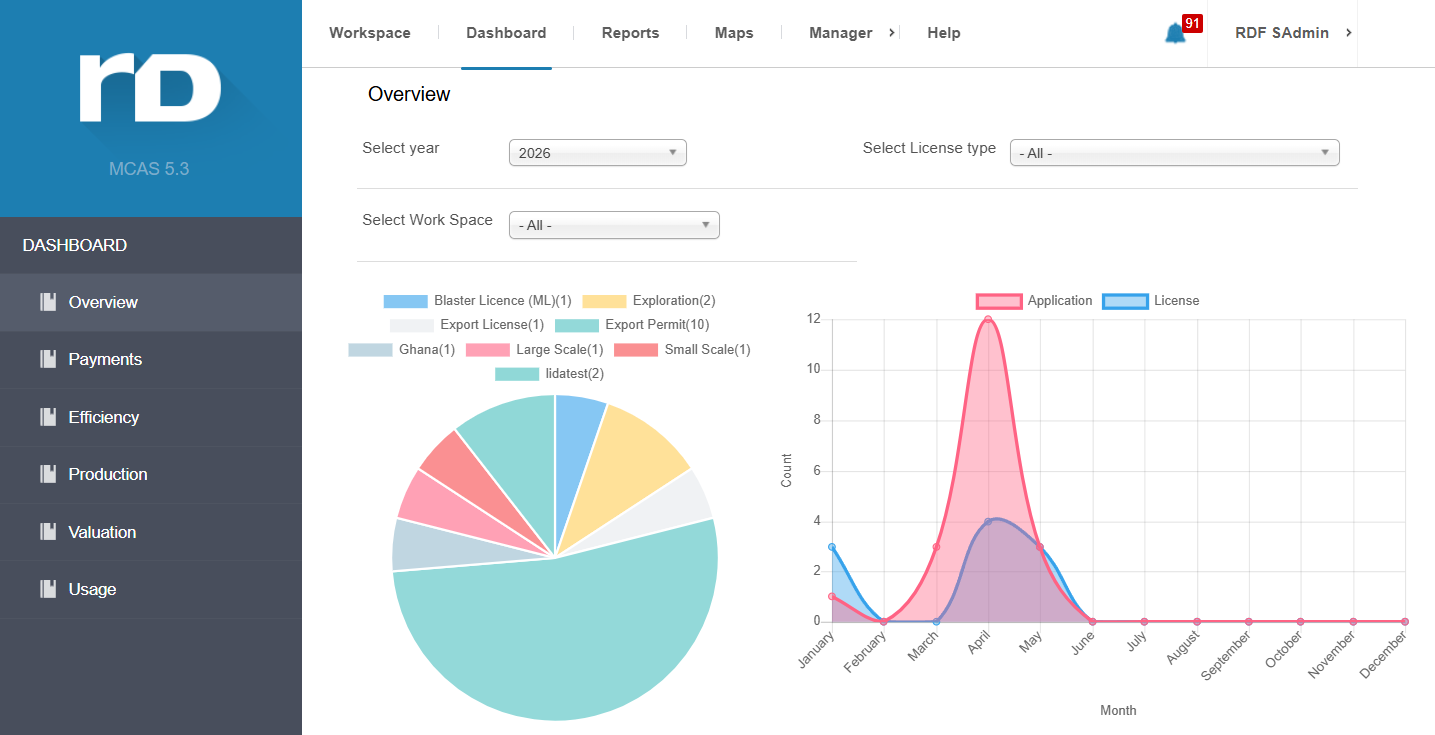Screen dimensions: 1435x735
Task: Toggle the Application series legend swatch
Action: (999, 301)
